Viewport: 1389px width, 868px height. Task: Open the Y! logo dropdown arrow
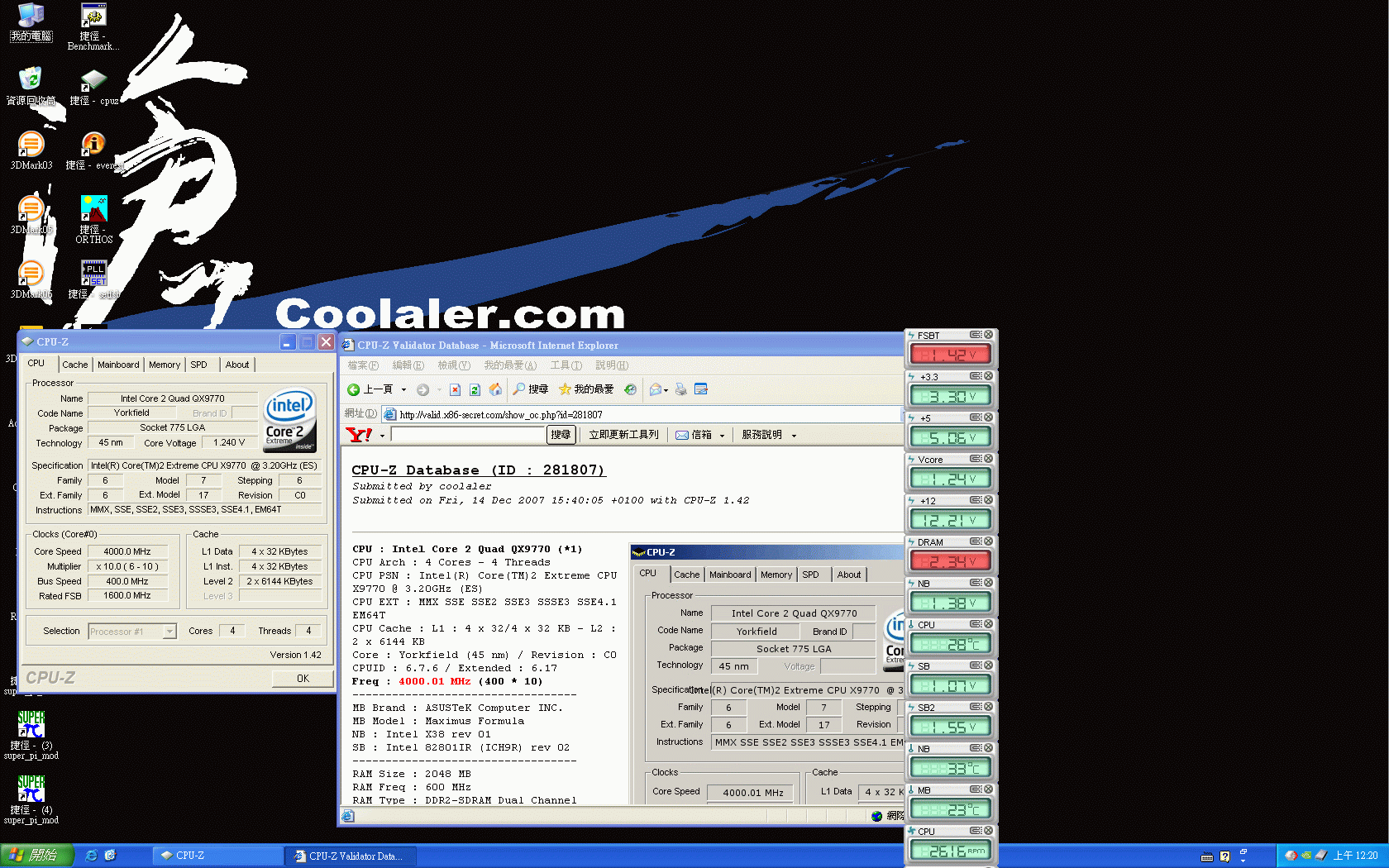point(382,436)
